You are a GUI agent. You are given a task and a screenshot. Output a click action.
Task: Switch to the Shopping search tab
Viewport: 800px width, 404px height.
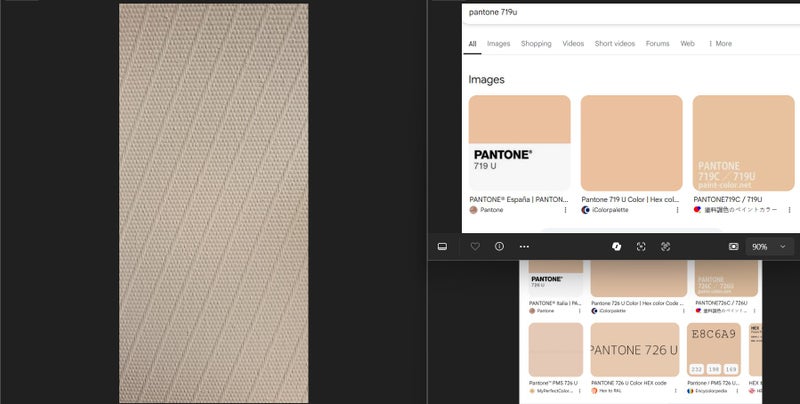point(536,44)
